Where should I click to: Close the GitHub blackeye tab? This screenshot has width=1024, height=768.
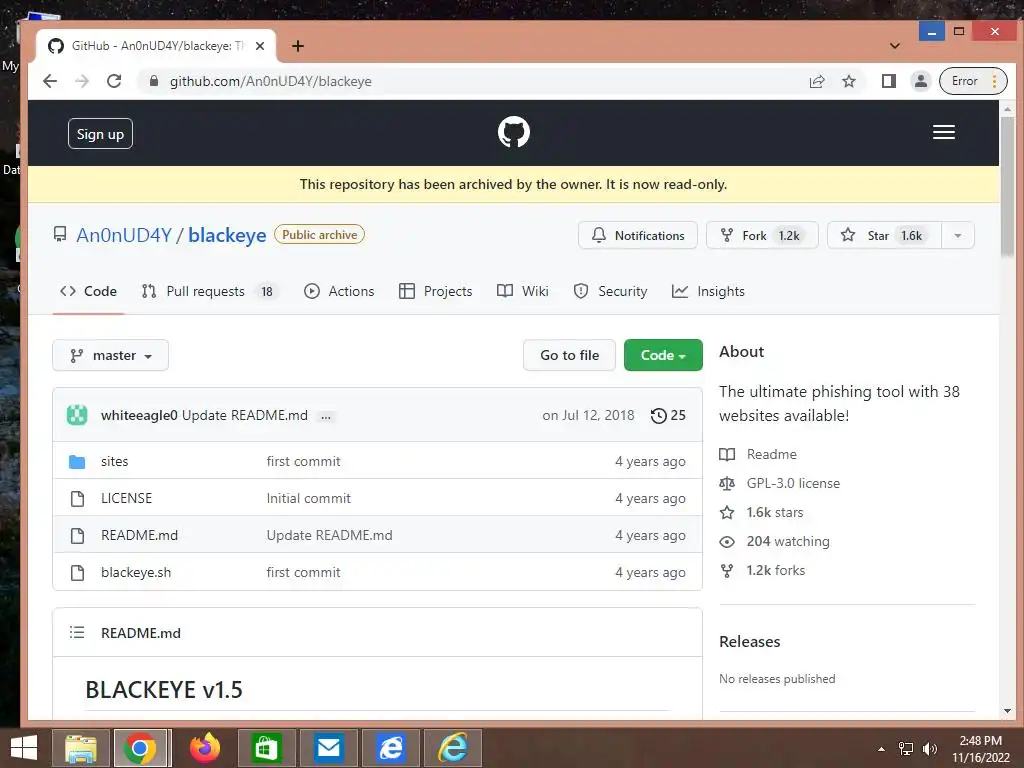pos(259,46)
